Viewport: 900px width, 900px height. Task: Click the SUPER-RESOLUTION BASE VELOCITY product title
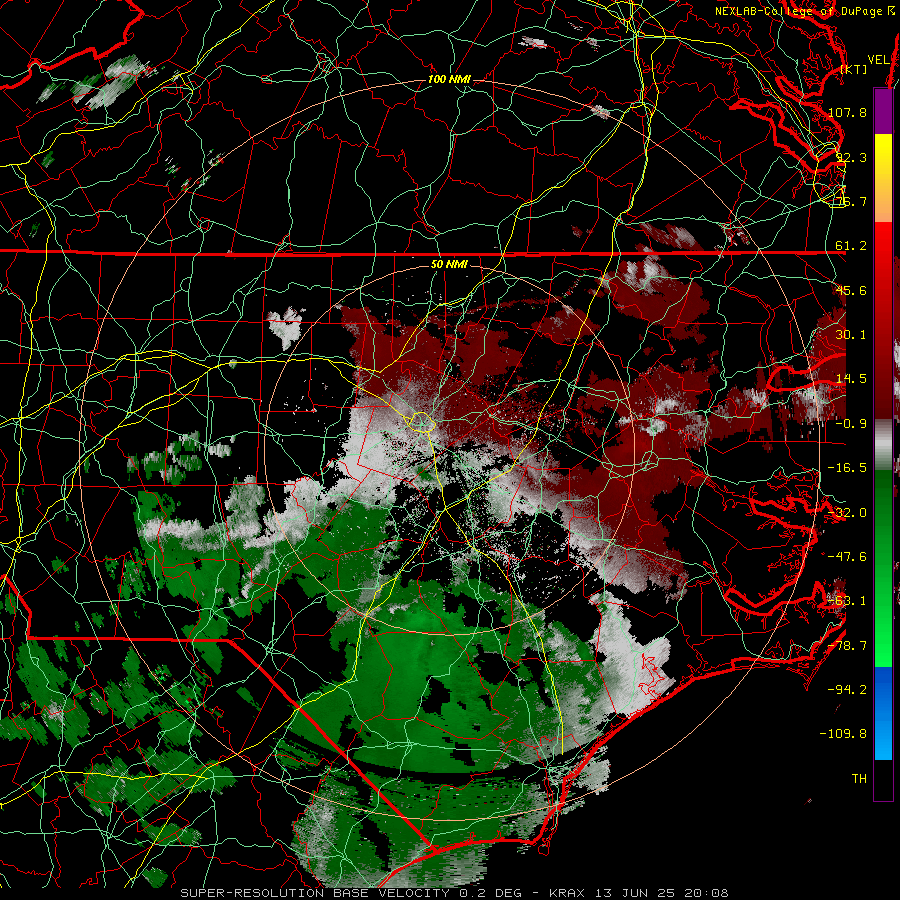(315, 893)
